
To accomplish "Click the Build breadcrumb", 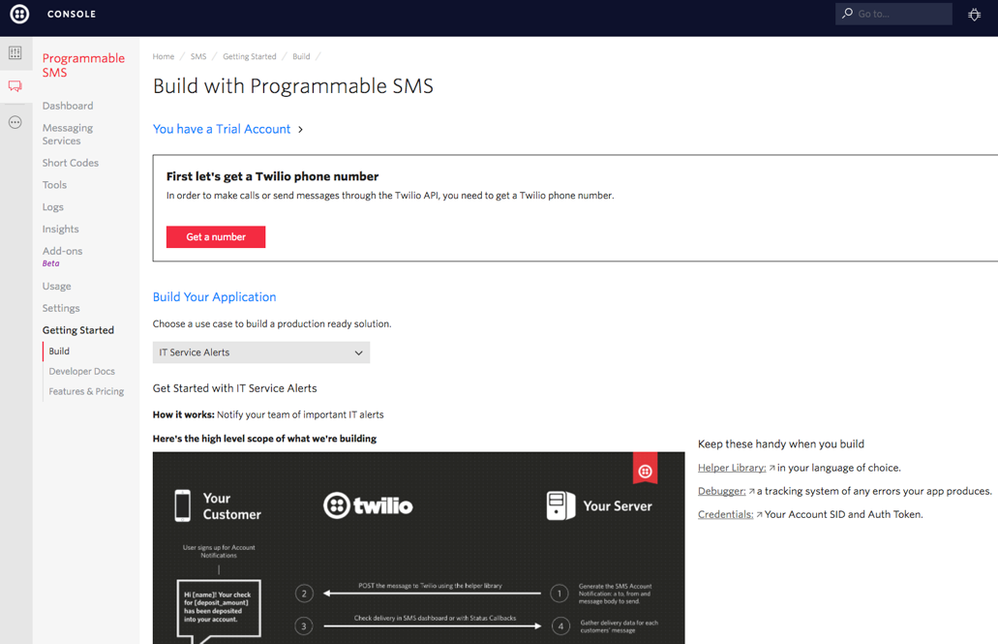I will click(301, 57).
